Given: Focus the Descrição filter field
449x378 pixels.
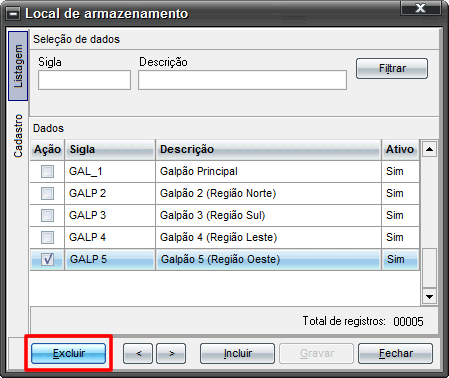Looking at the screenshot, I should click(242, 80).
